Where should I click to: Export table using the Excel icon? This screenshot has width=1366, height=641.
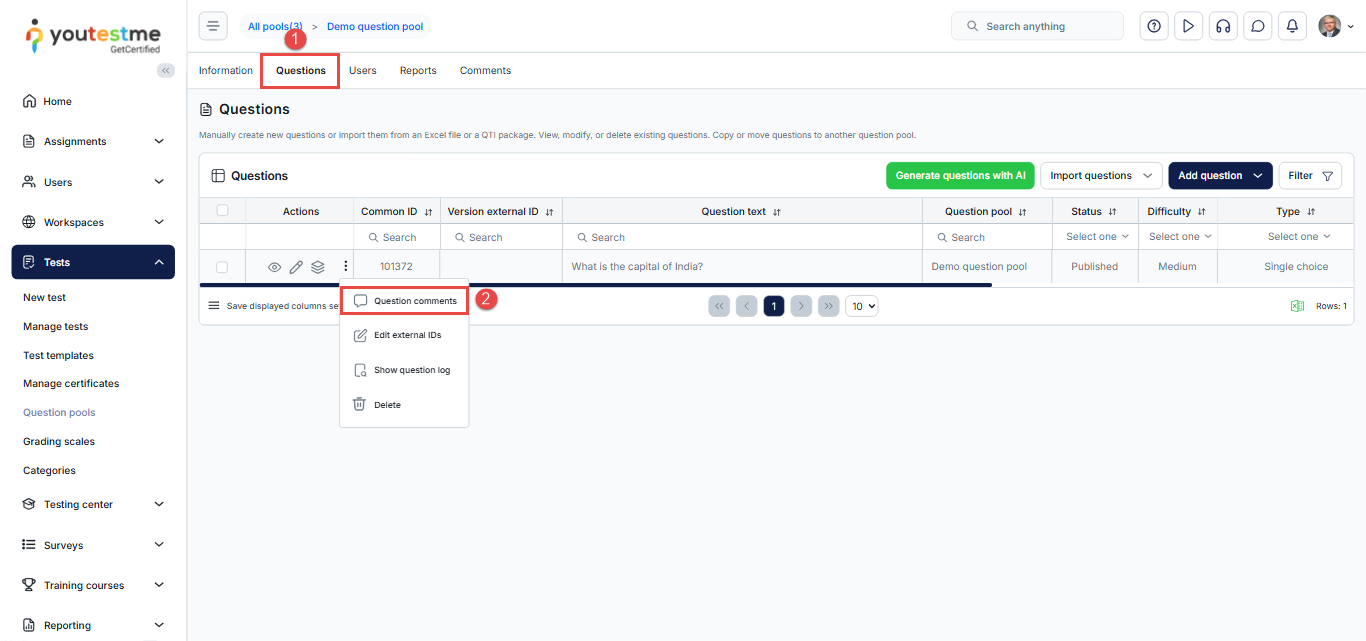click(1297, 306)
